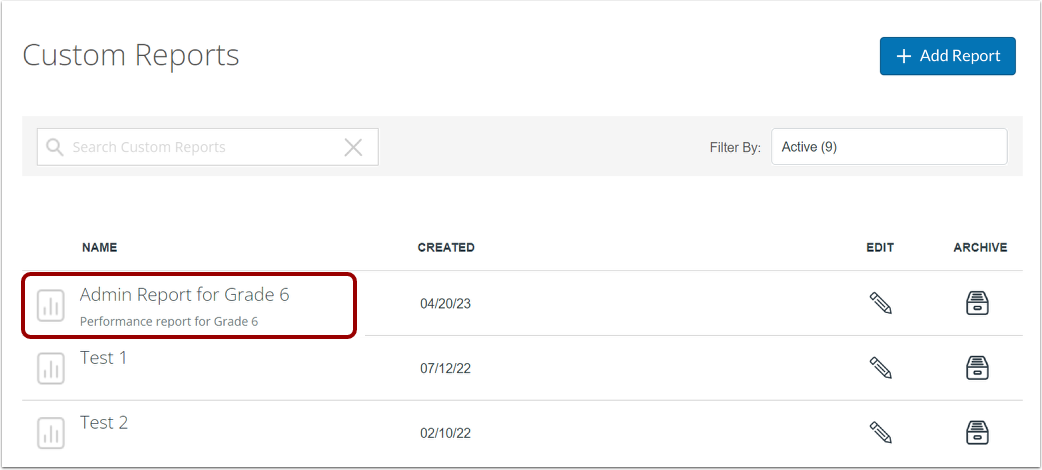The width and height of the screenshot is (1042, 470).
Task: Archive the Admin Report for Grade 6
Action: pos(977,303)
